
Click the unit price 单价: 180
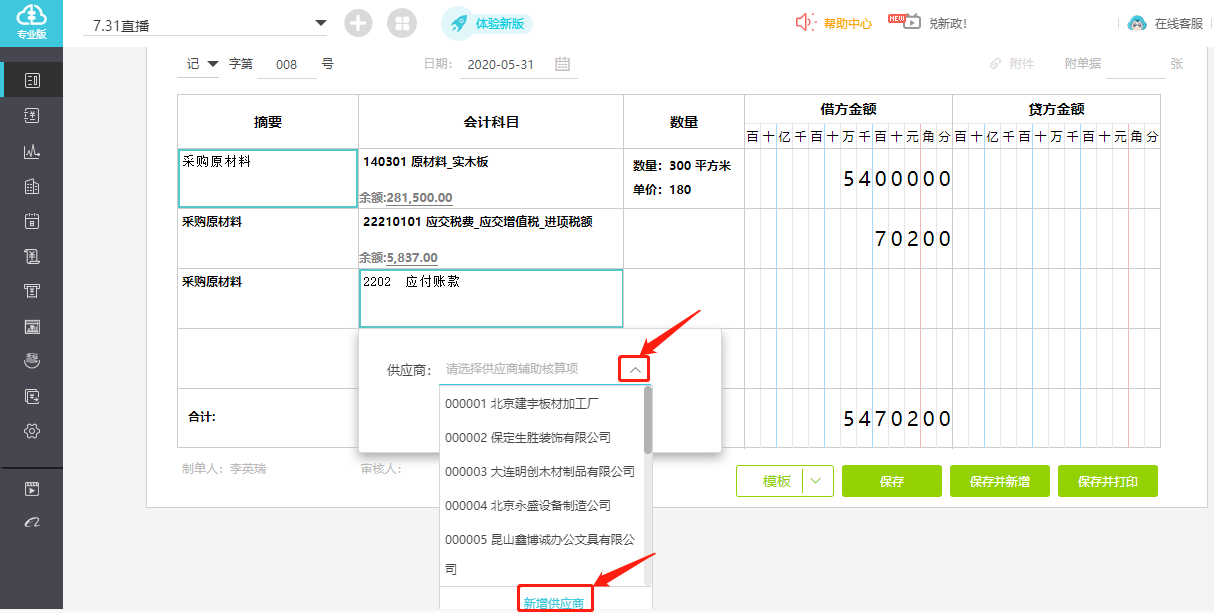click(x=662, y=189)
